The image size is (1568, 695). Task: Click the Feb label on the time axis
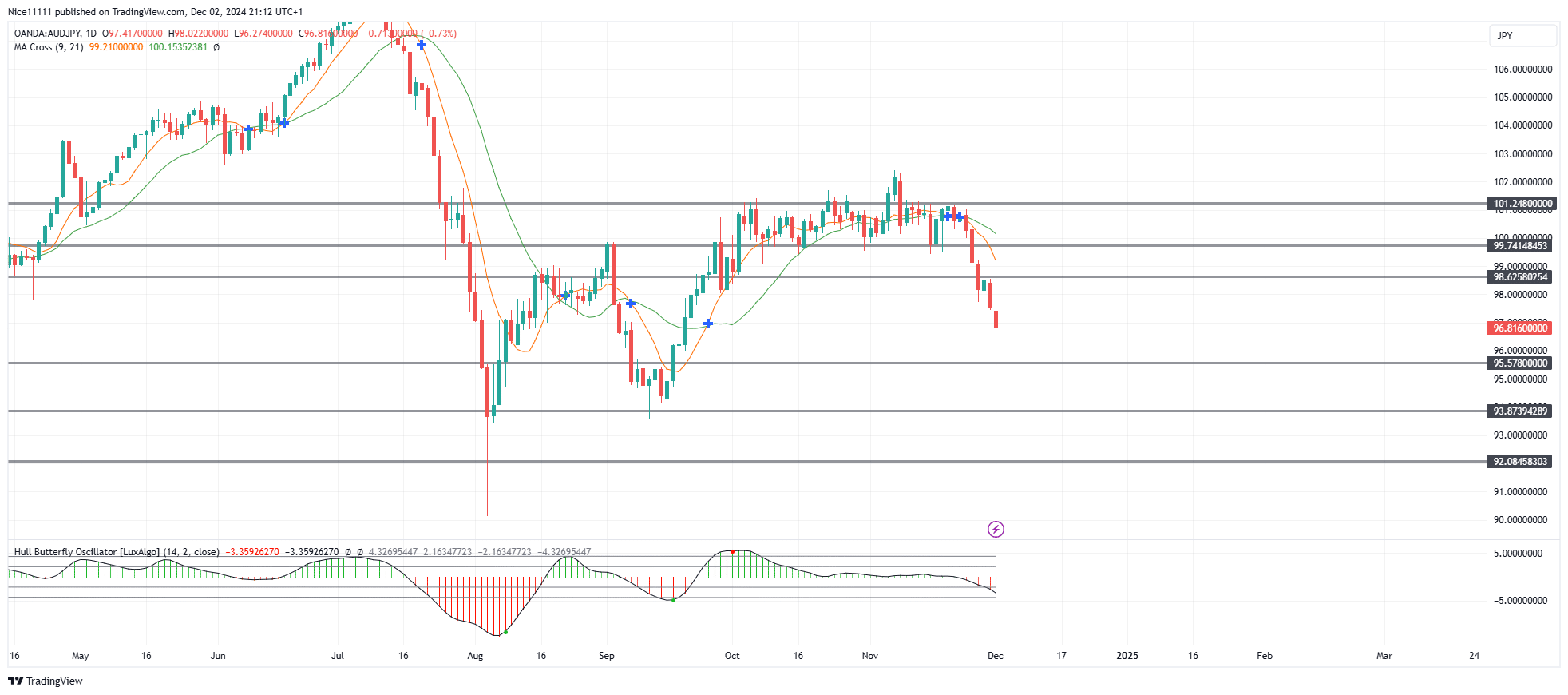1265,656
